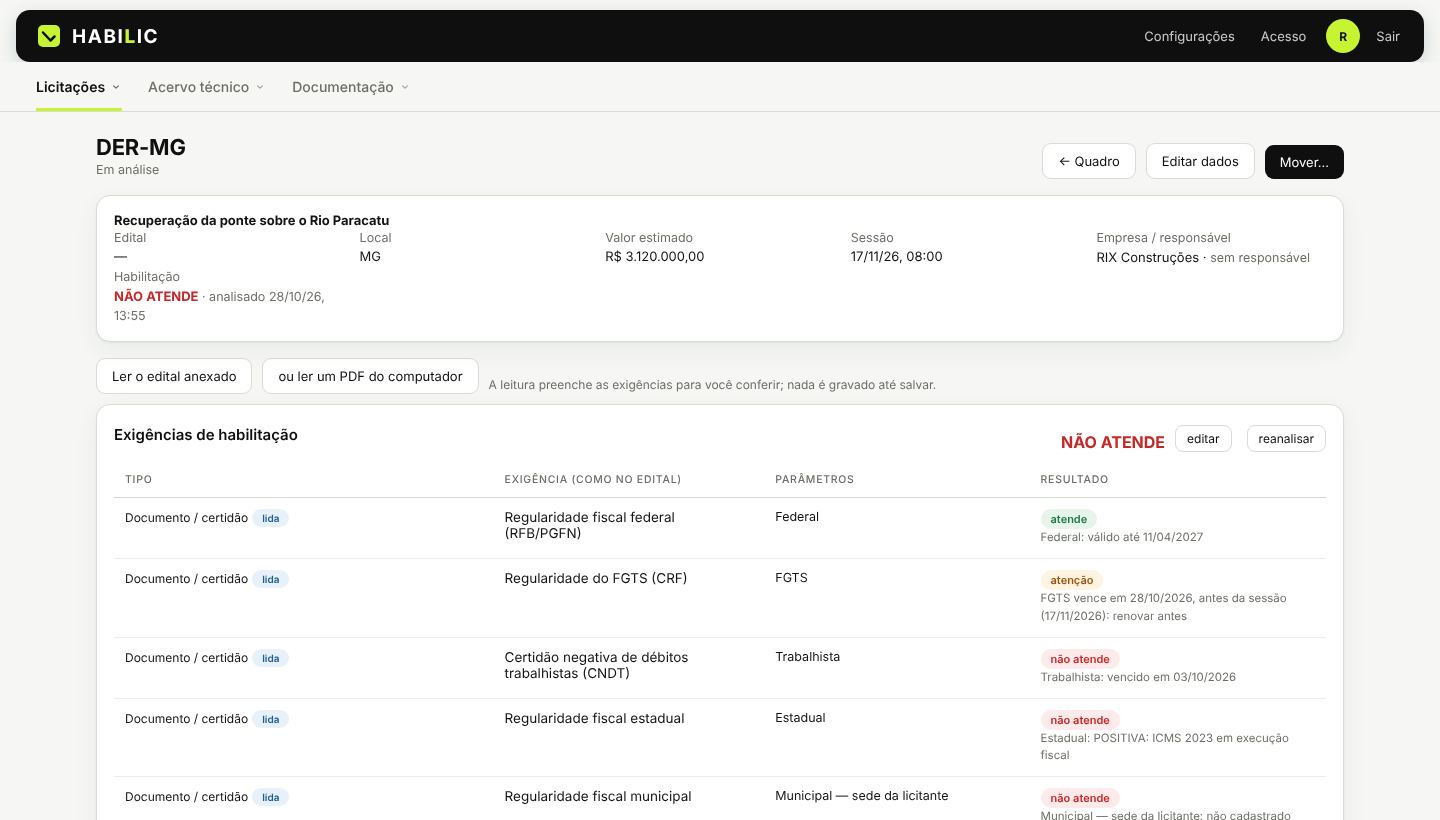Click the lida tag in federal row

(270, 518)
